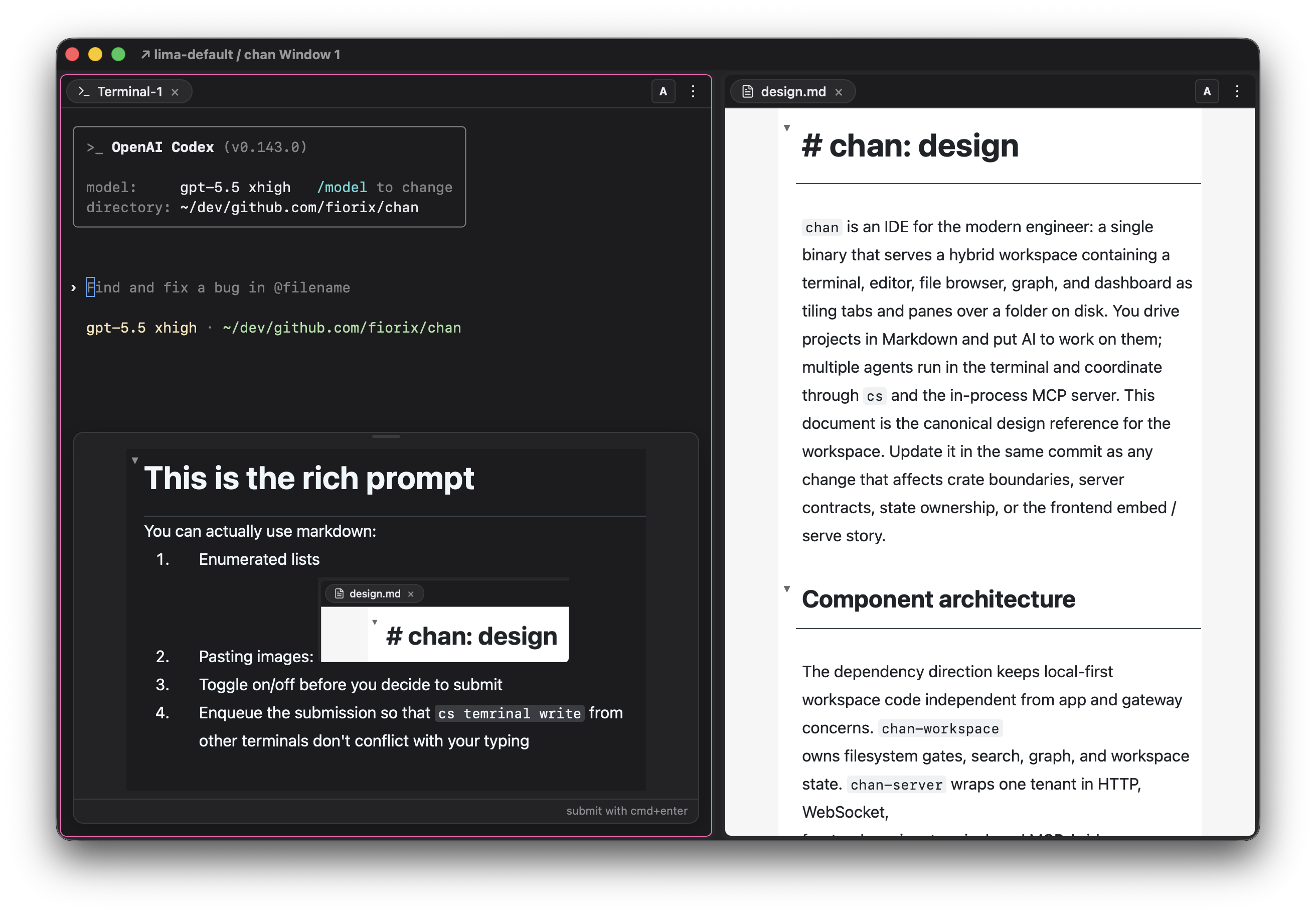Click the green fullscreen window button
The image size is (1316, 915).
pos(119,55)
